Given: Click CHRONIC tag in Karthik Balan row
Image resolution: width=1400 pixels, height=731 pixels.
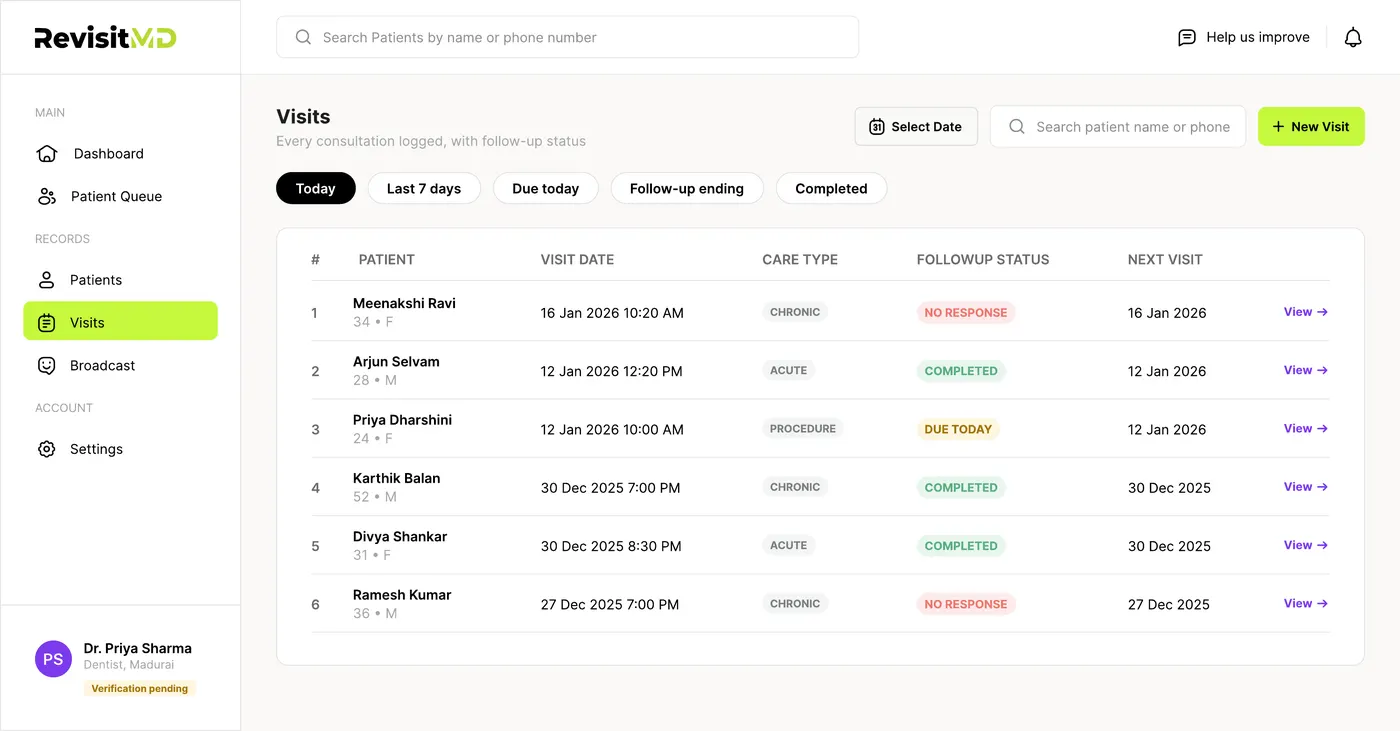Looking at the screenshot, I should coord(795,487).
